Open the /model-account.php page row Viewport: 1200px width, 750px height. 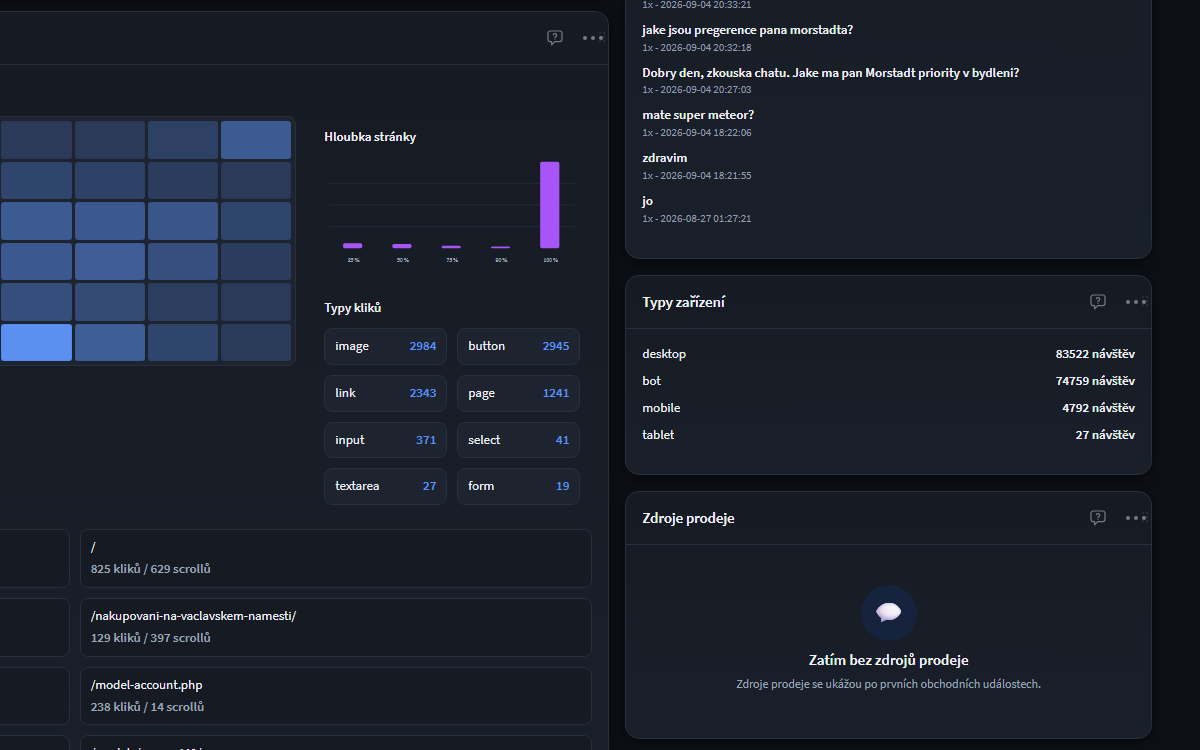pyautogui.click(x=336, y=696)
